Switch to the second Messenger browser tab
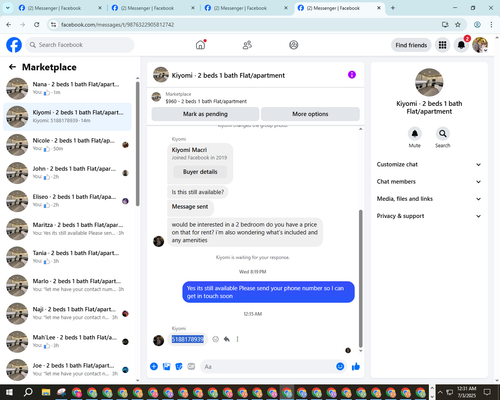500x400 pixels. [153, 8]
